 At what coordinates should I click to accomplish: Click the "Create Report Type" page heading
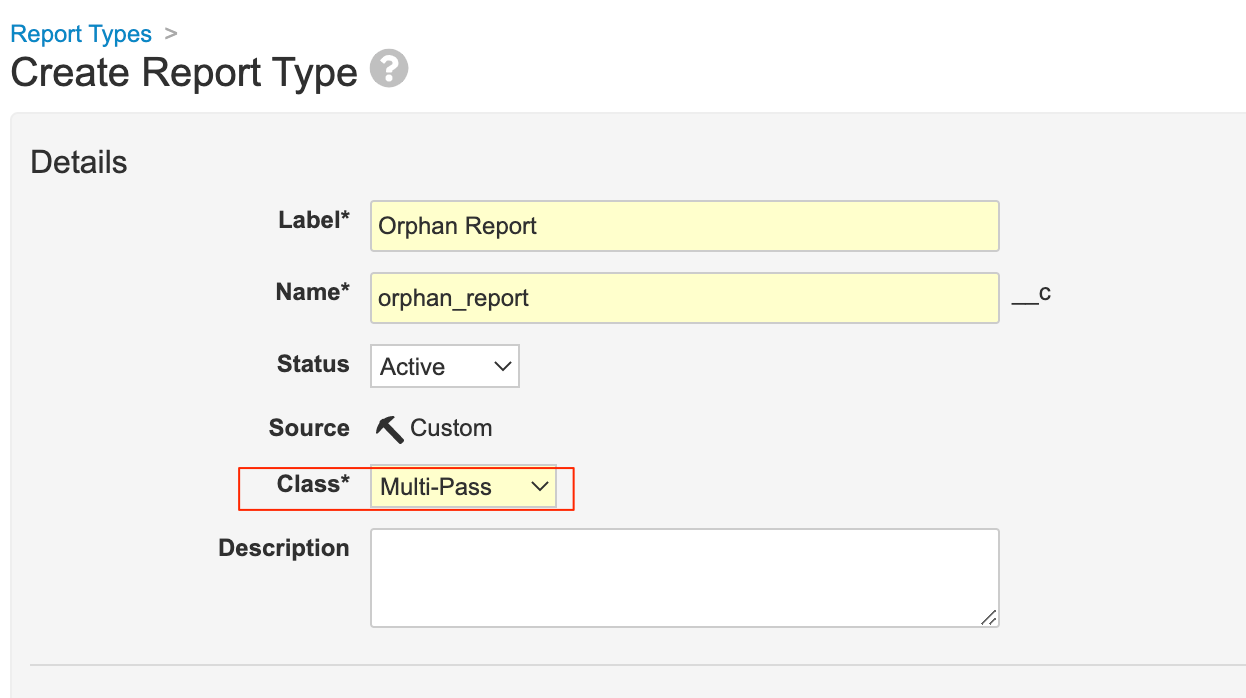[x=184, y=73]
